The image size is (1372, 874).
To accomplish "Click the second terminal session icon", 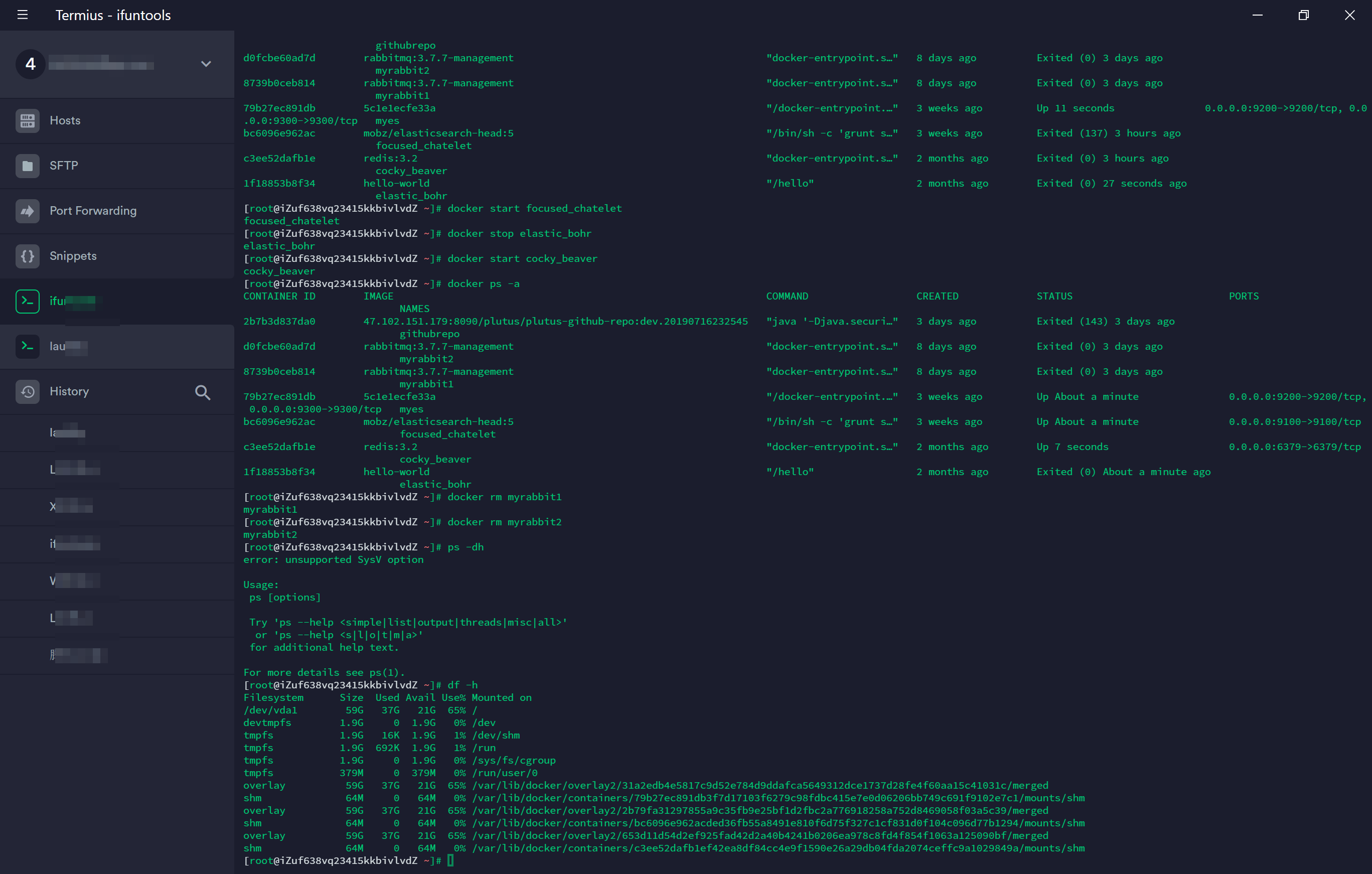I will coord(28,346).
